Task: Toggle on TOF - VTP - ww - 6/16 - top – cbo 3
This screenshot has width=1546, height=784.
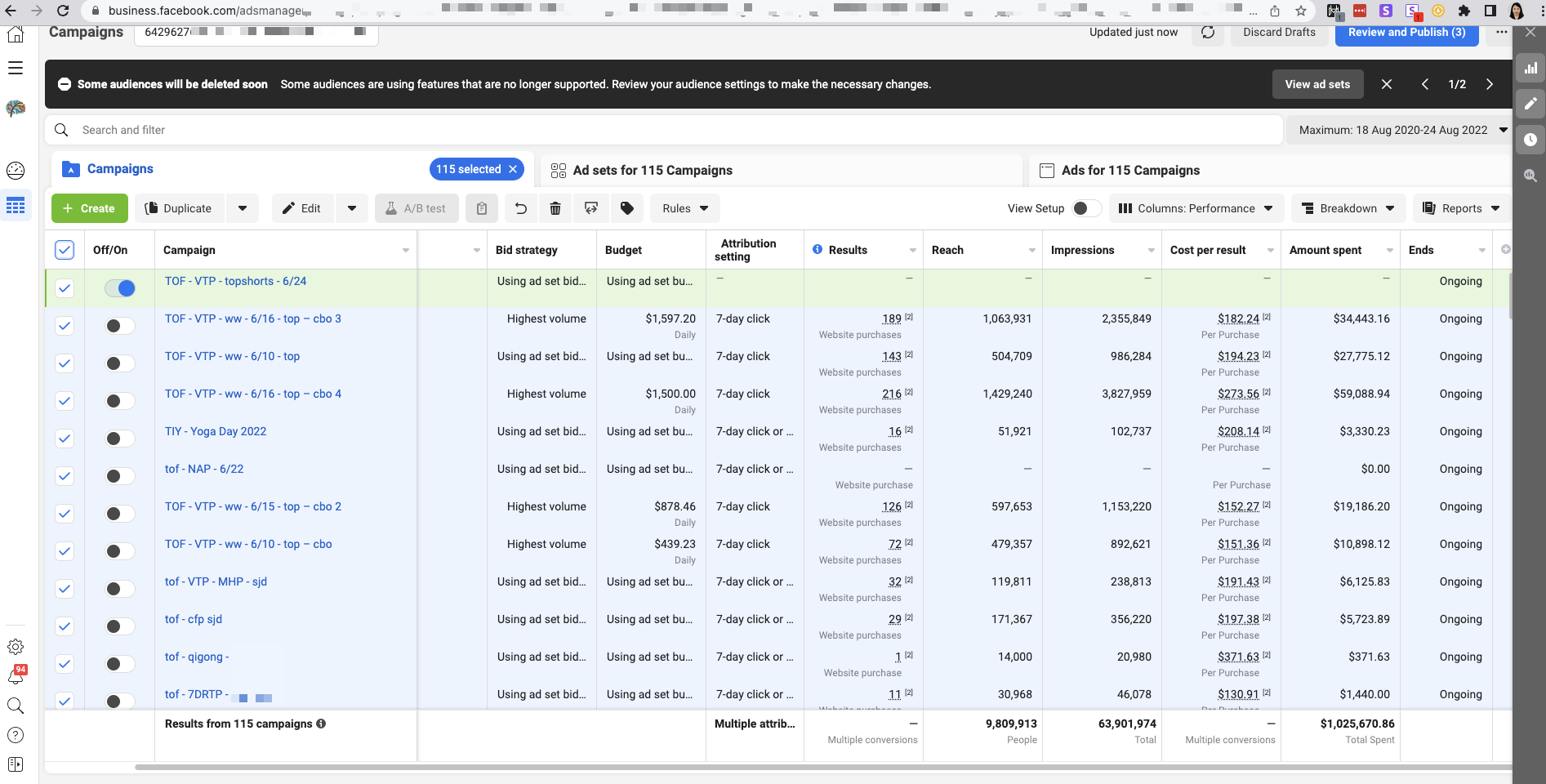Action: 120,326
